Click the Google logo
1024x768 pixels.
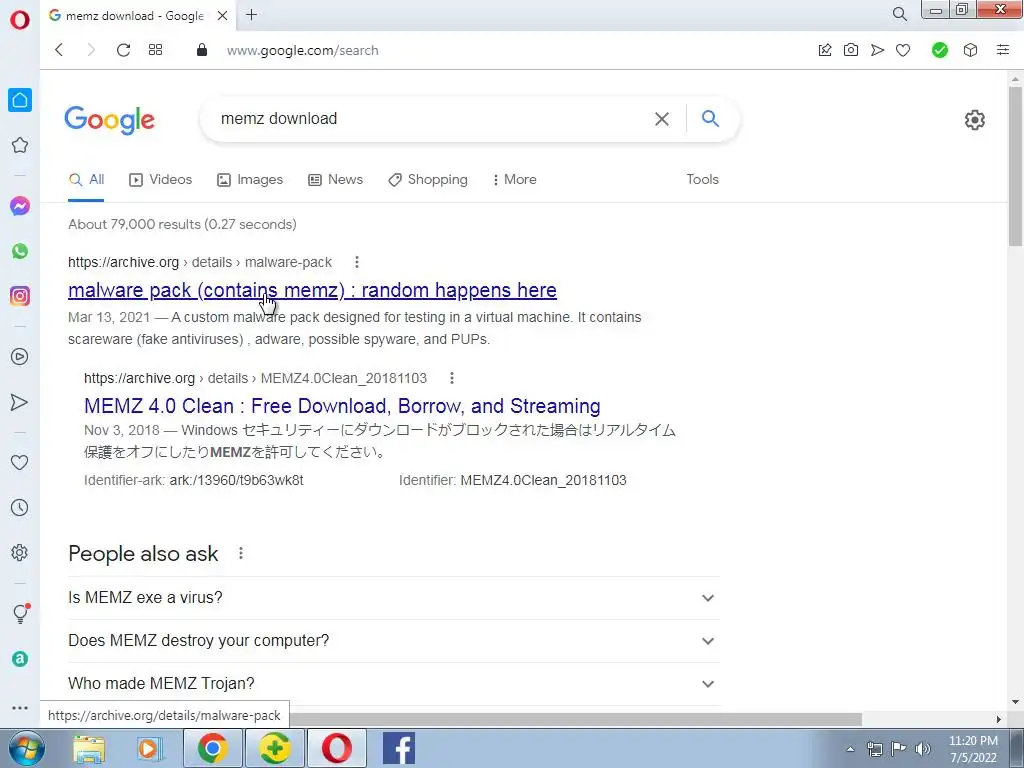[110, 120]
